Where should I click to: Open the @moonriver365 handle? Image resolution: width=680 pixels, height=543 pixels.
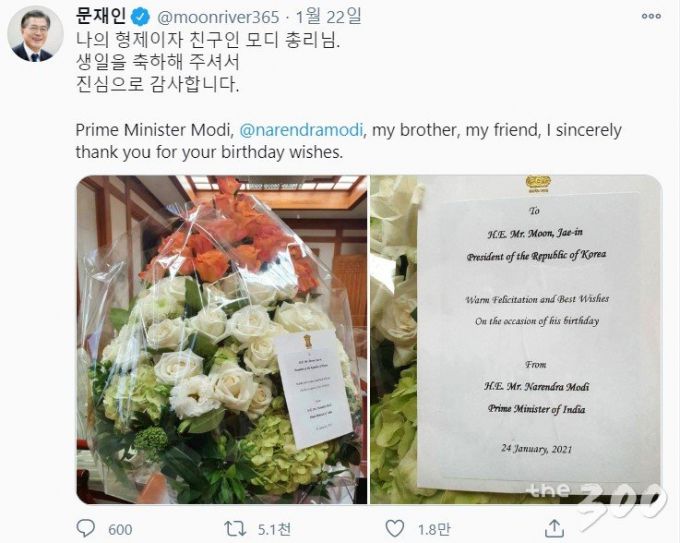(x=218, y=17)
